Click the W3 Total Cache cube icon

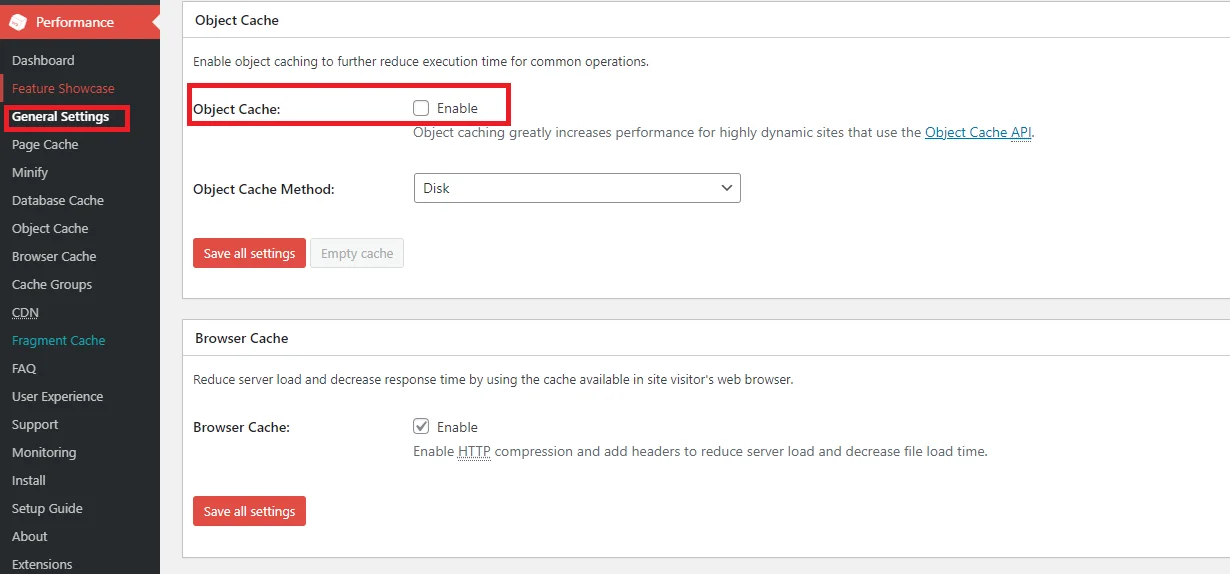coord(19,21)
